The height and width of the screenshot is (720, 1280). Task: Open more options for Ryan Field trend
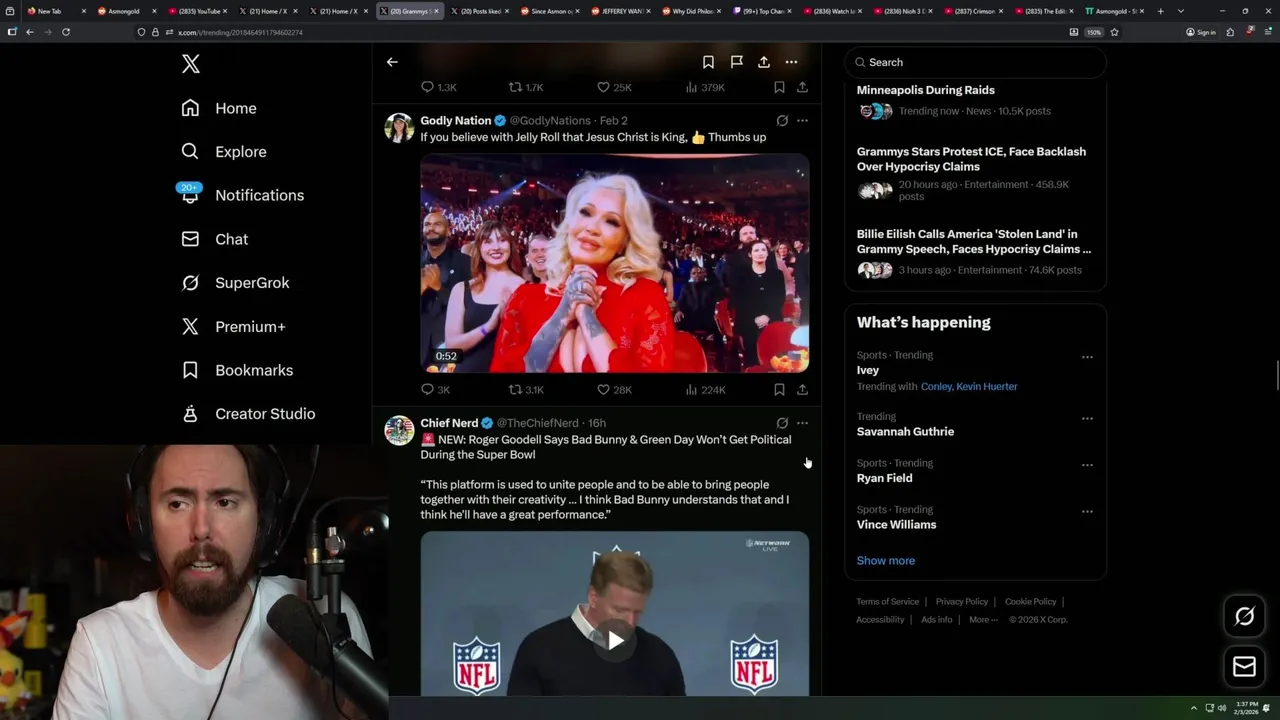(1087, 465)
